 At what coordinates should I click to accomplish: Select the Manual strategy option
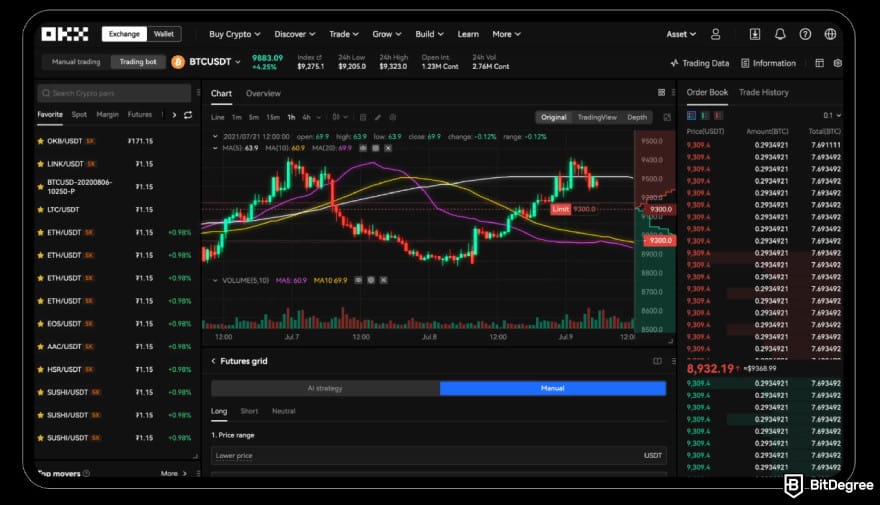pos(553,388)
